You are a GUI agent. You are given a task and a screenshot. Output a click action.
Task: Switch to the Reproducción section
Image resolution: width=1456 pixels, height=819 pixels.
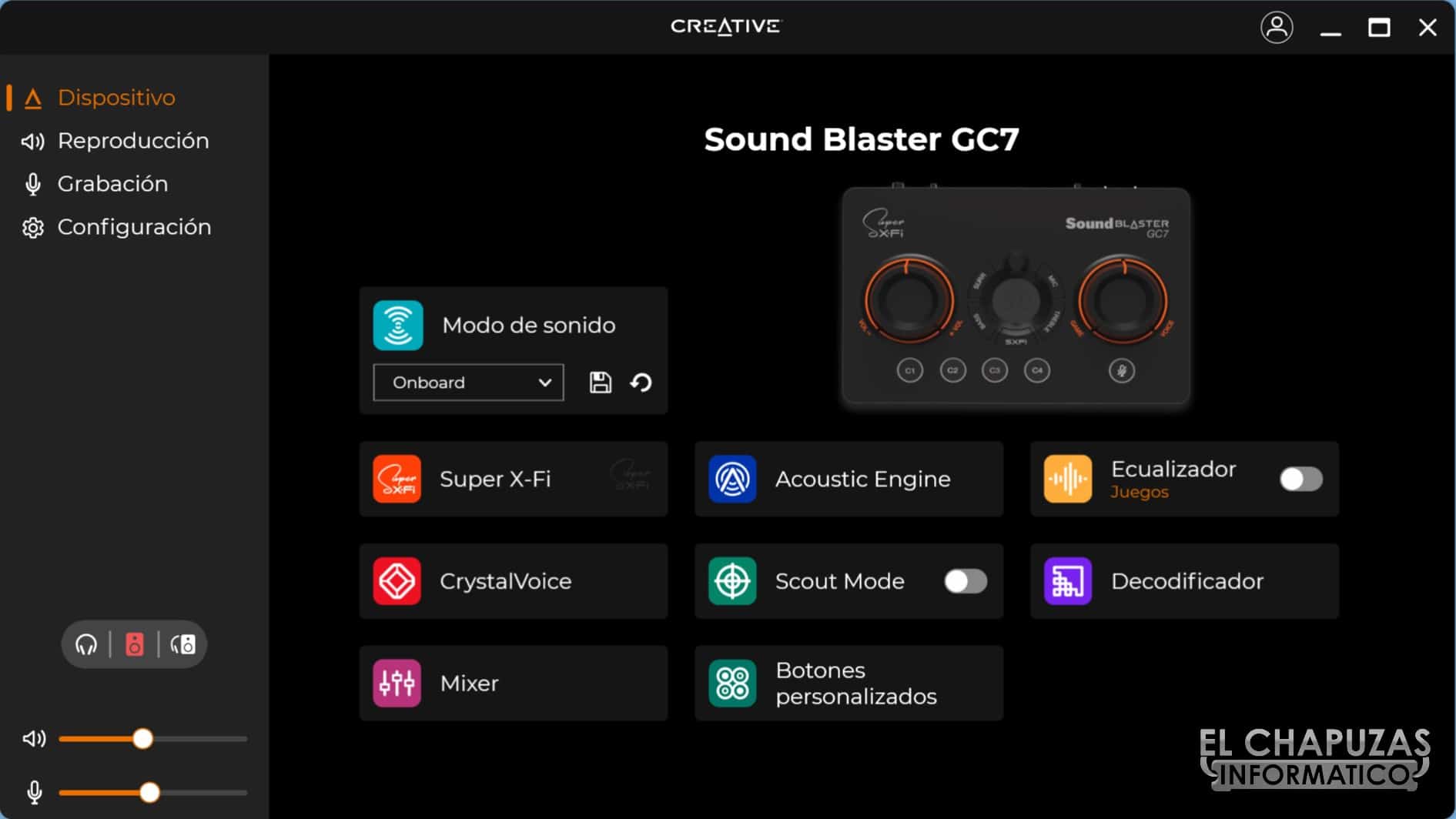point(133,140)
